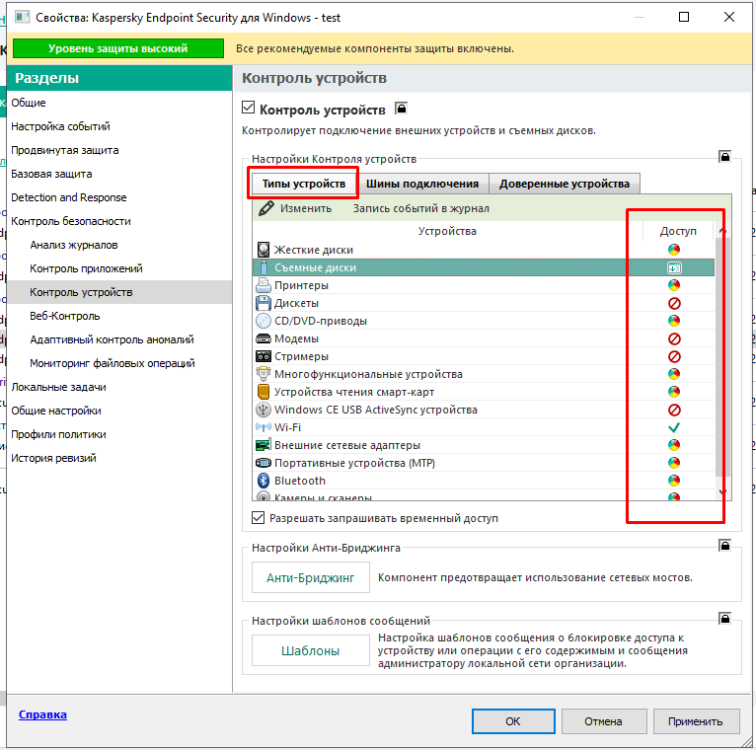Screen dimensions: 756x750
Task: Open Мониторинг файловых операций subsection
Action: coord(112,363)
